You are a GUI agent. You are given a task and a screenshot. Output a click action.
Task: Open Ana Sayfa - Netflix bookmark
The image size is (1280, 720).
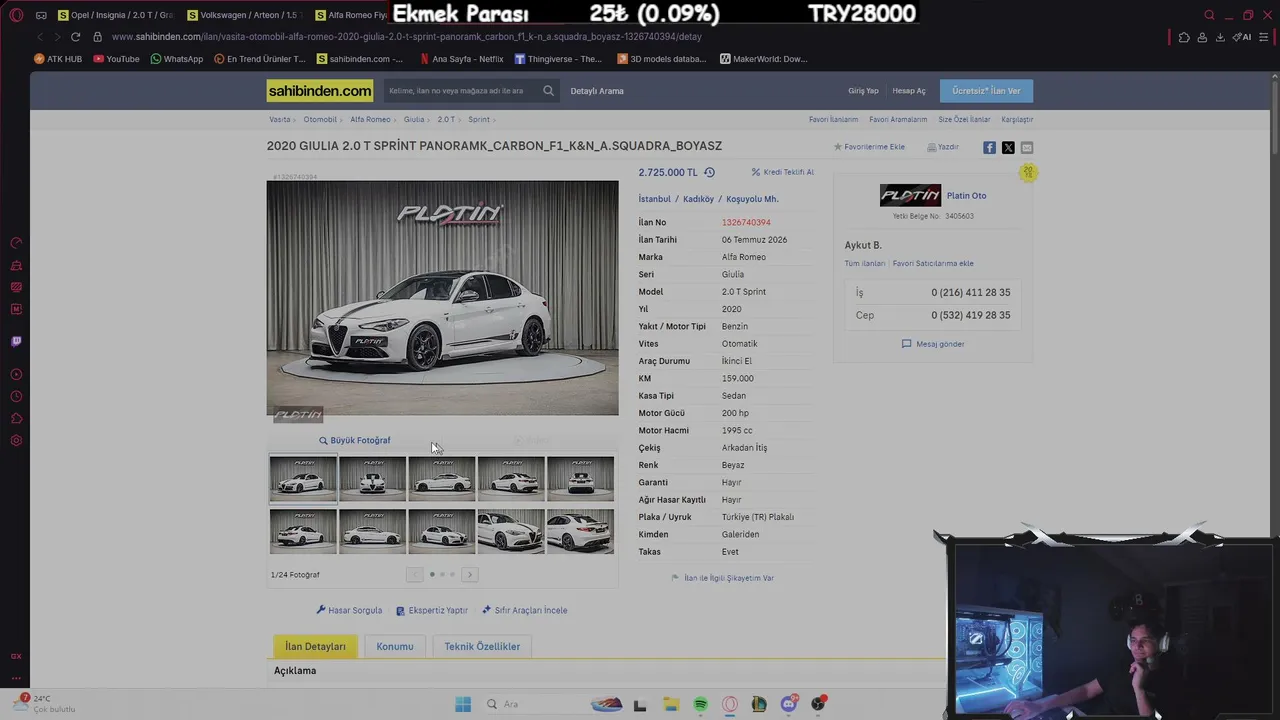pos(461,59)
